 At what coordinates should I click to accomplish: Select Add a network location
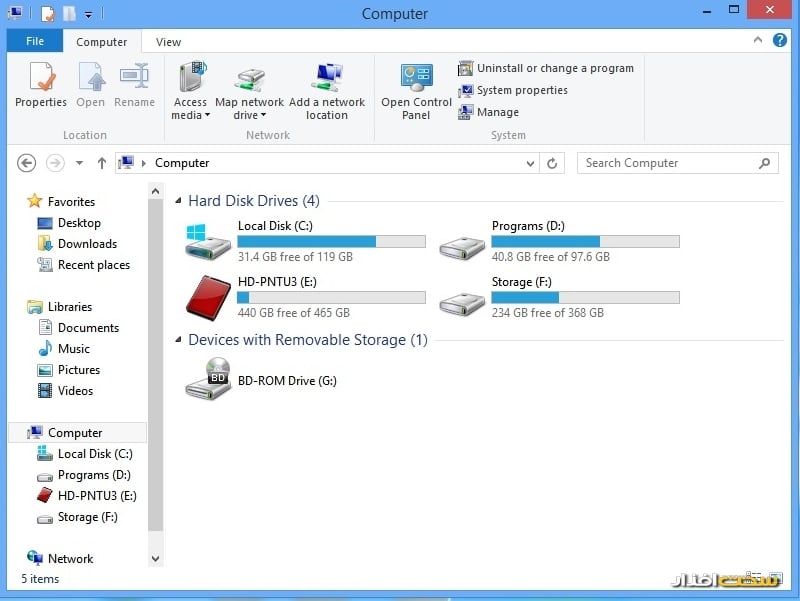(x=327, y=90)
